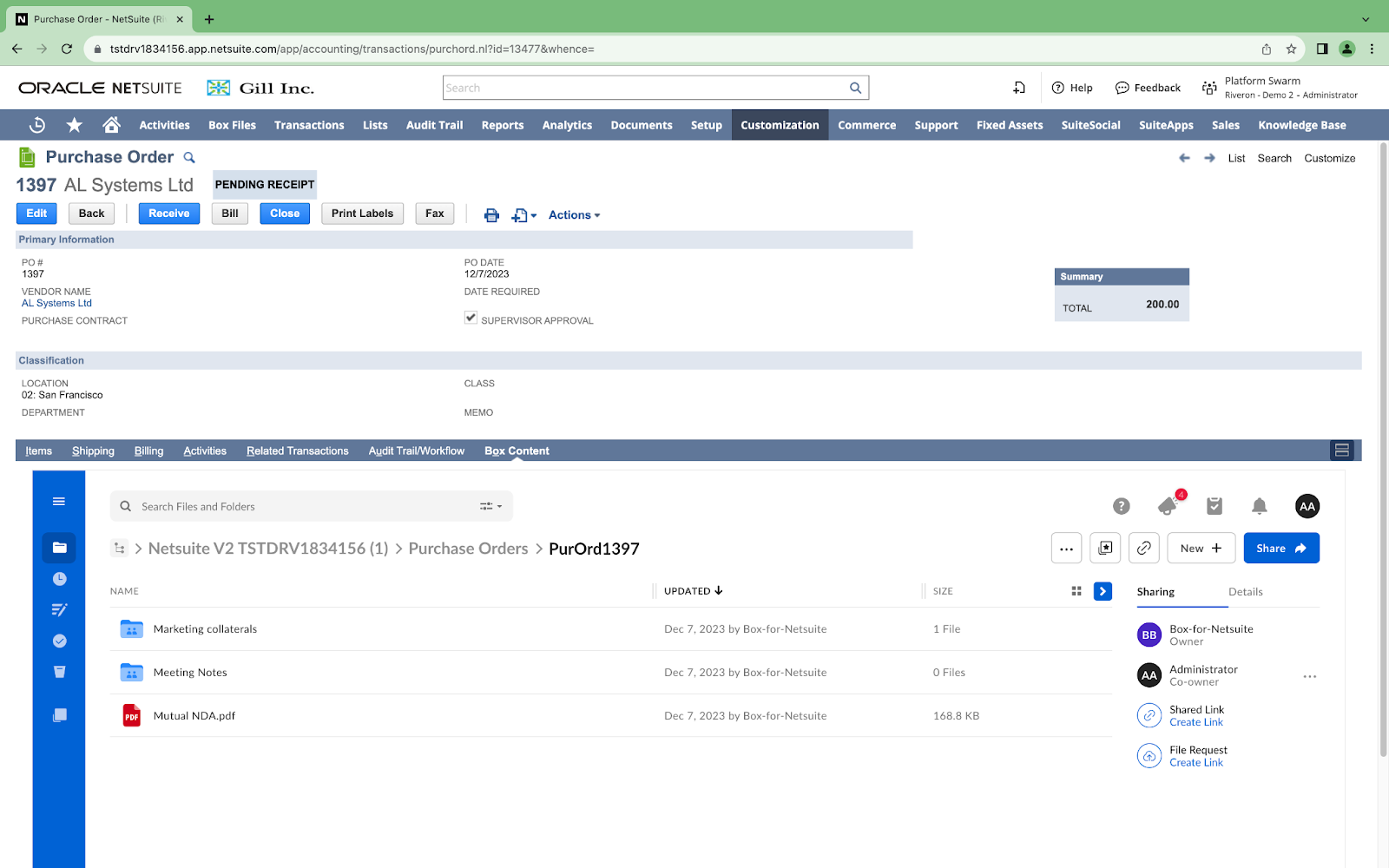Open Box notifications bell icon
The image size is (1389, 868).
1259,506
